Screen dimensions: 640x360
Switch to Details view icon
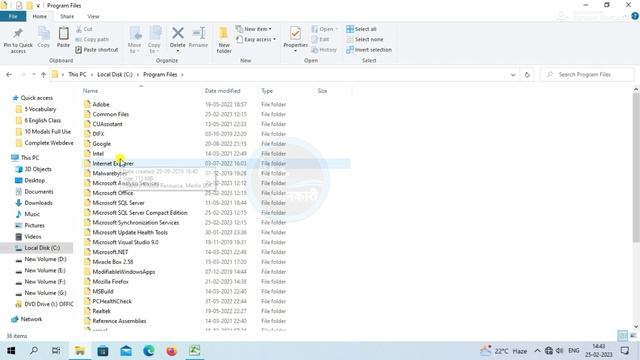click(x=622, y=336)
